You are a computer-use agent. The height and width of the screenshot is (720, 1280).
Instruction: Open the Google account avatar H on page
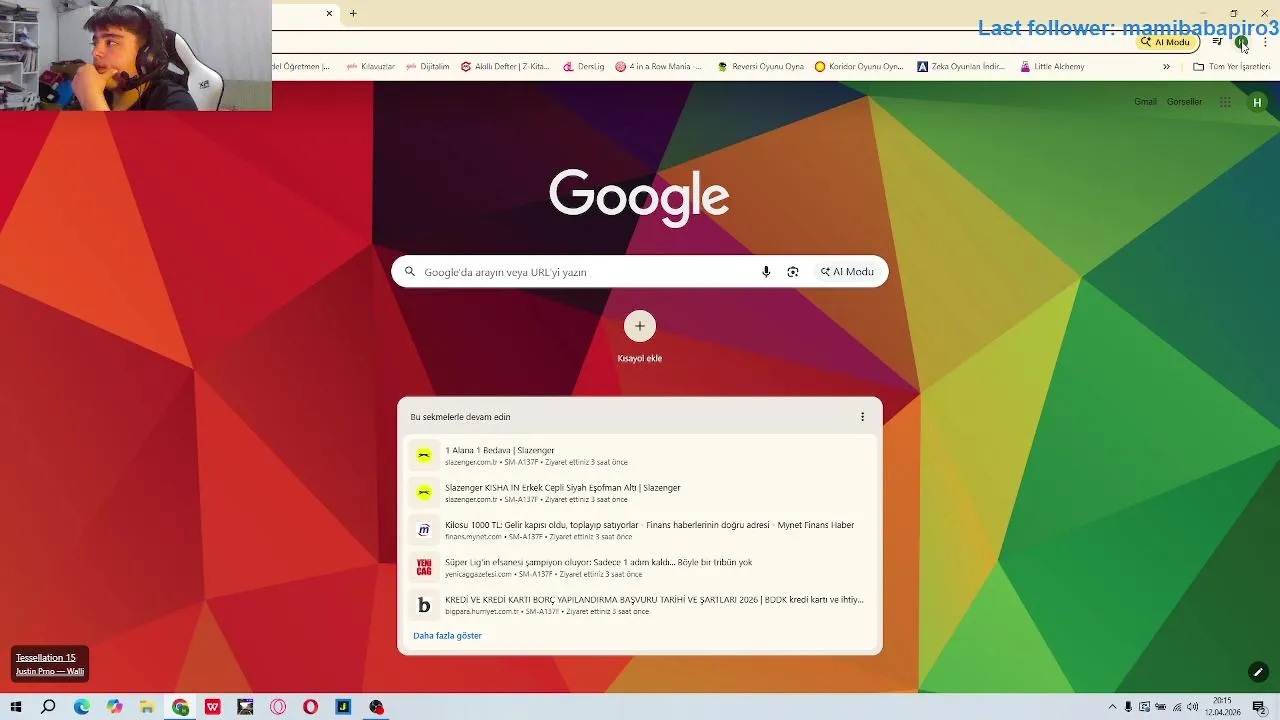tap(1257, 102)
